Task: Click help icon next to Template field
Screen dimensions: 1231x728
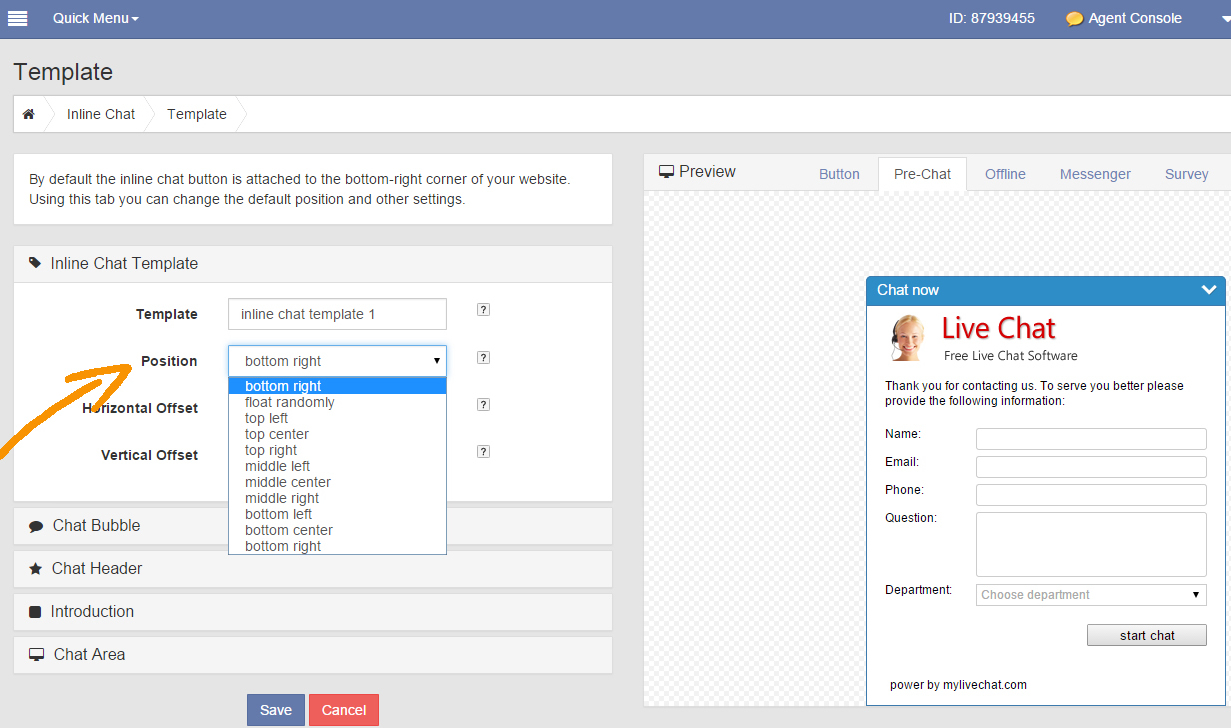Action: point(483,310)
